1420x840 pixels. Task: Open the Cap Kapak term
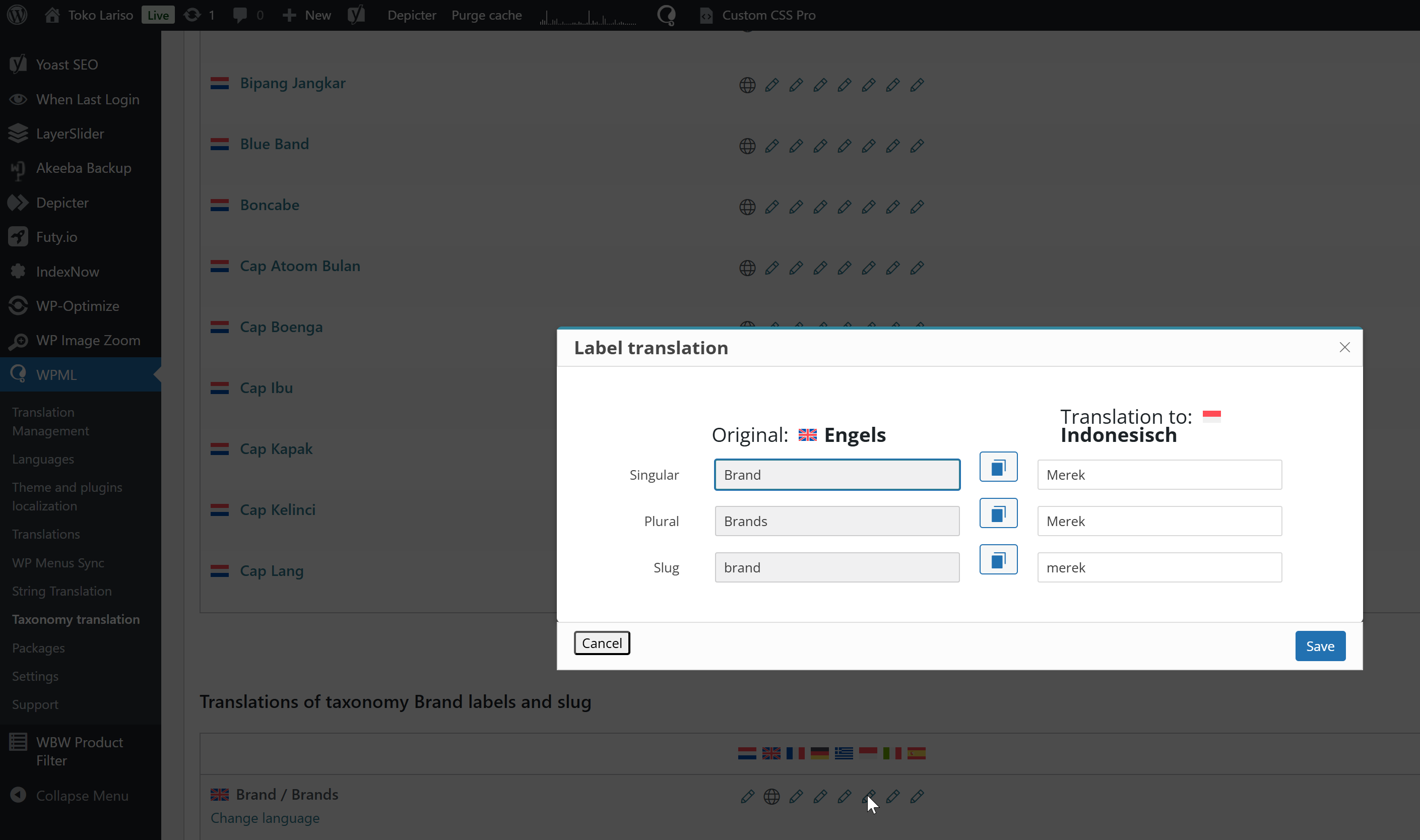tap(276, 449)
